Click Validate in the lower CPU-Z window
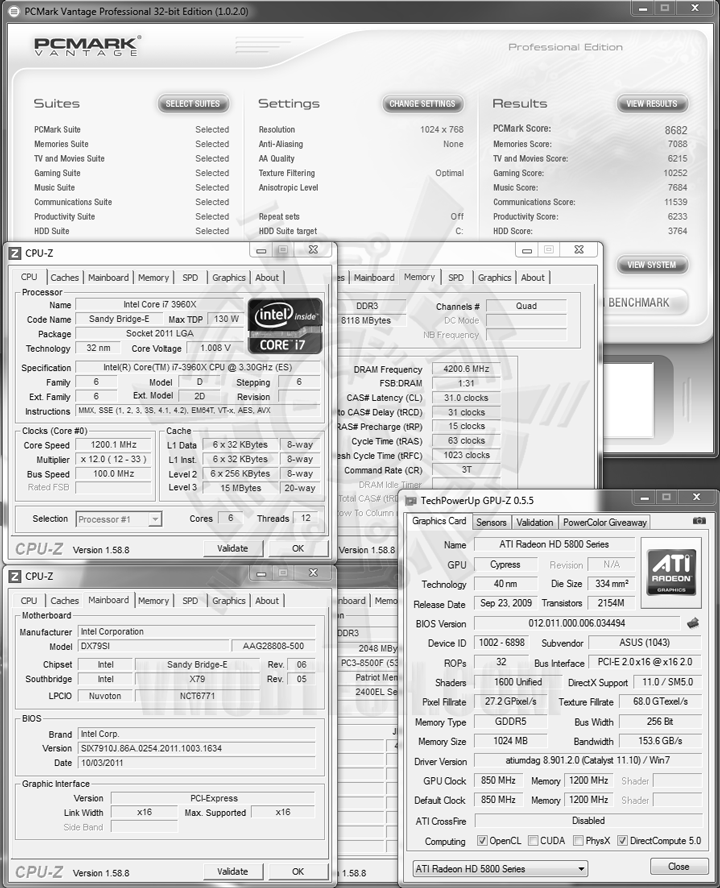720x888 pixels. pyautogui.click(x=233, y=872)
